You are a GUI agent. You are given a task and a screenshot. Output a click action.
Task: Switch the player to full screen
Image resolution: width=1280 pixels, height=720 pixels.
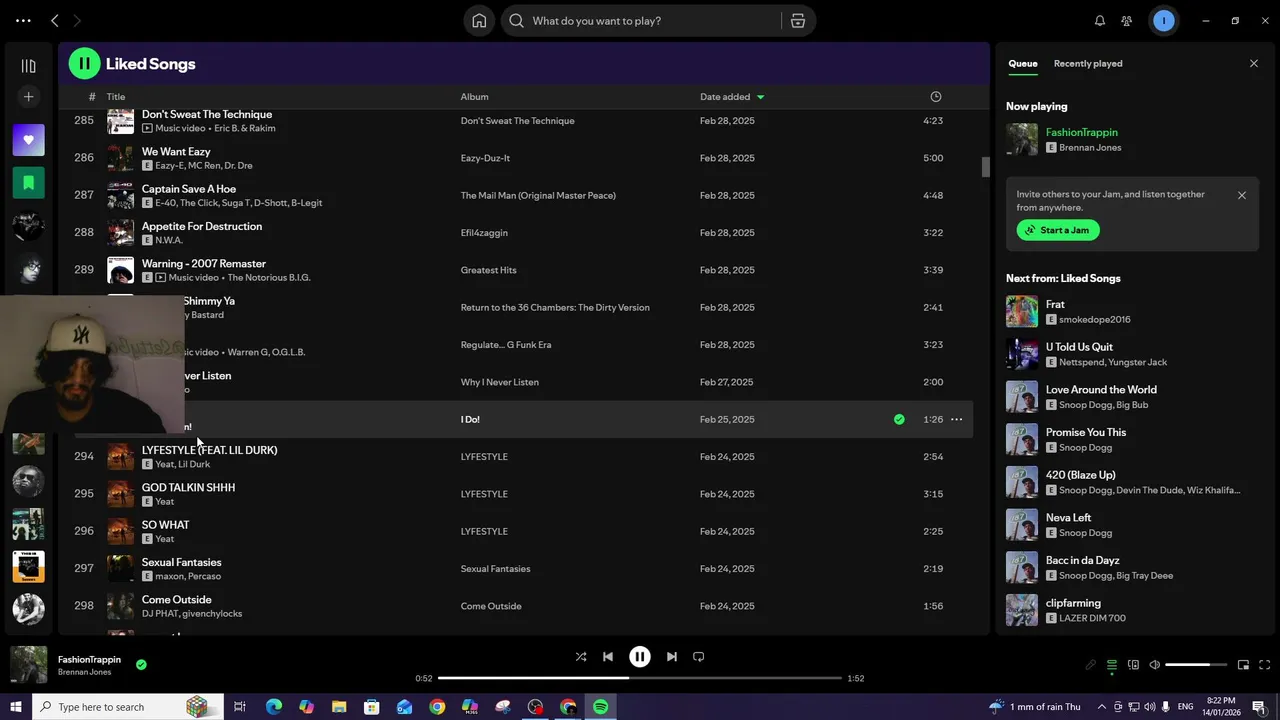click(x=1264, y=665)
